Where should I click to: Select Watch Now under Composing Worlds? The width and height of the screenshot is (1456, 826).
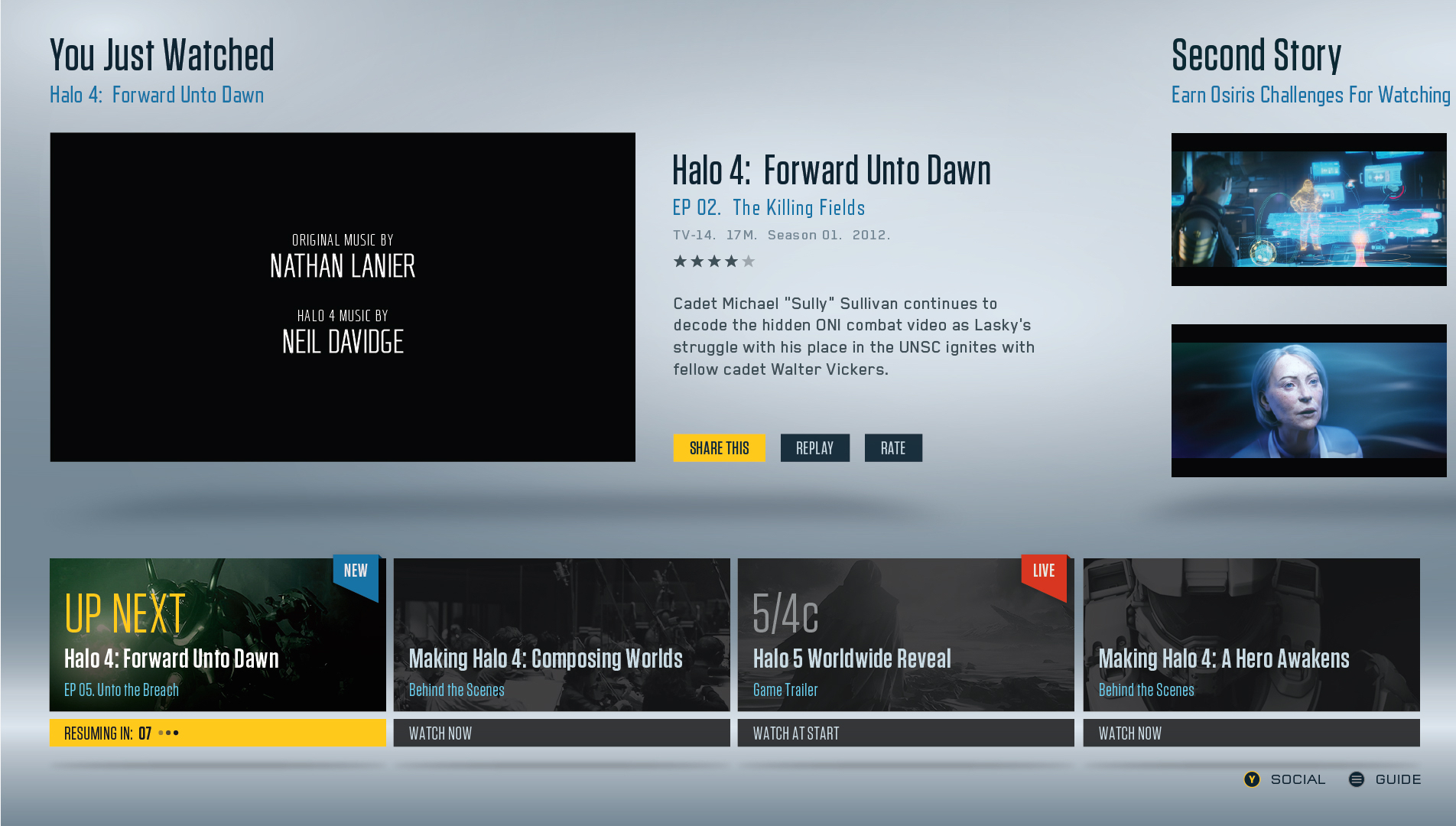pos(561,733)
